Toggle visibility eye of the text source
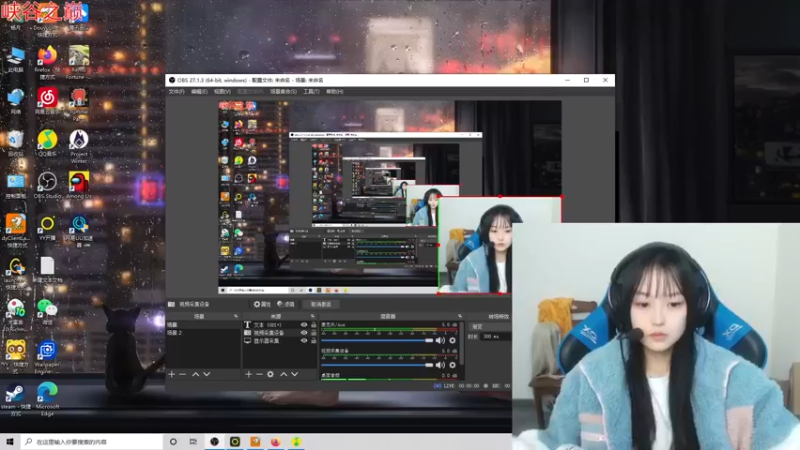The height and width of the screenshot is (450, 800). [304, 324]
